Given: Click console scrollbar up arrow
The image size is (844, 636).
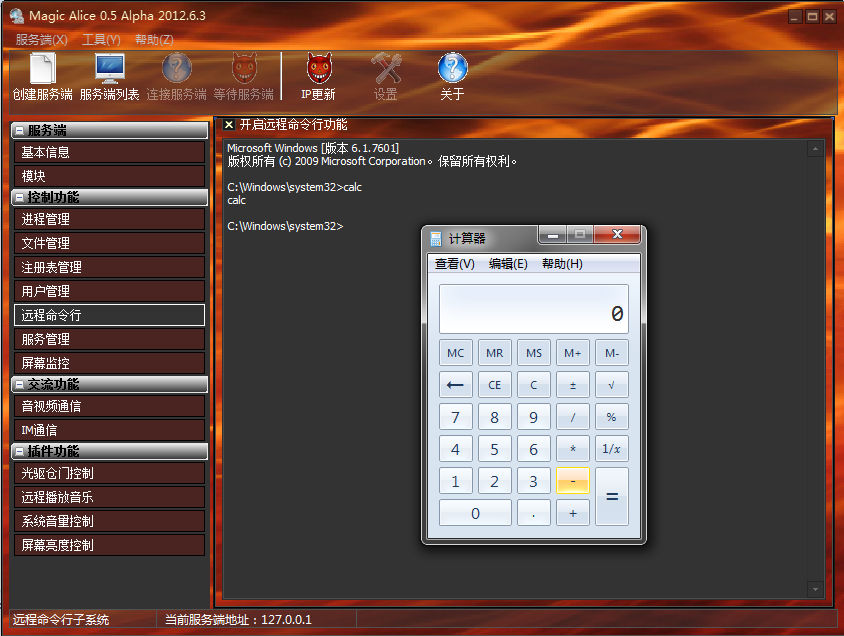Looking at the screenshot, I should click(x=815, y=149).
